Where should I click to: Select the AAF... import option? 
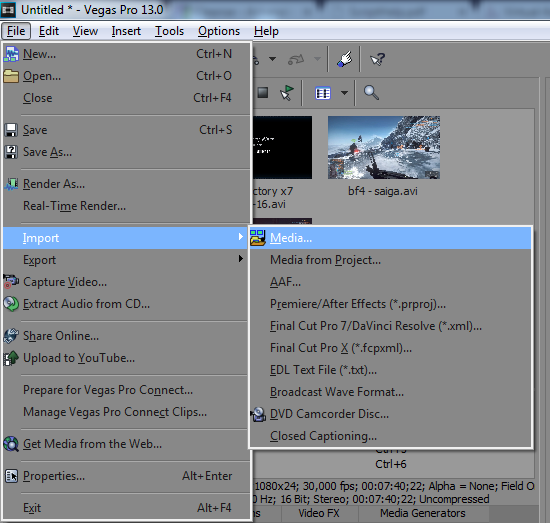tap(390, 282)
